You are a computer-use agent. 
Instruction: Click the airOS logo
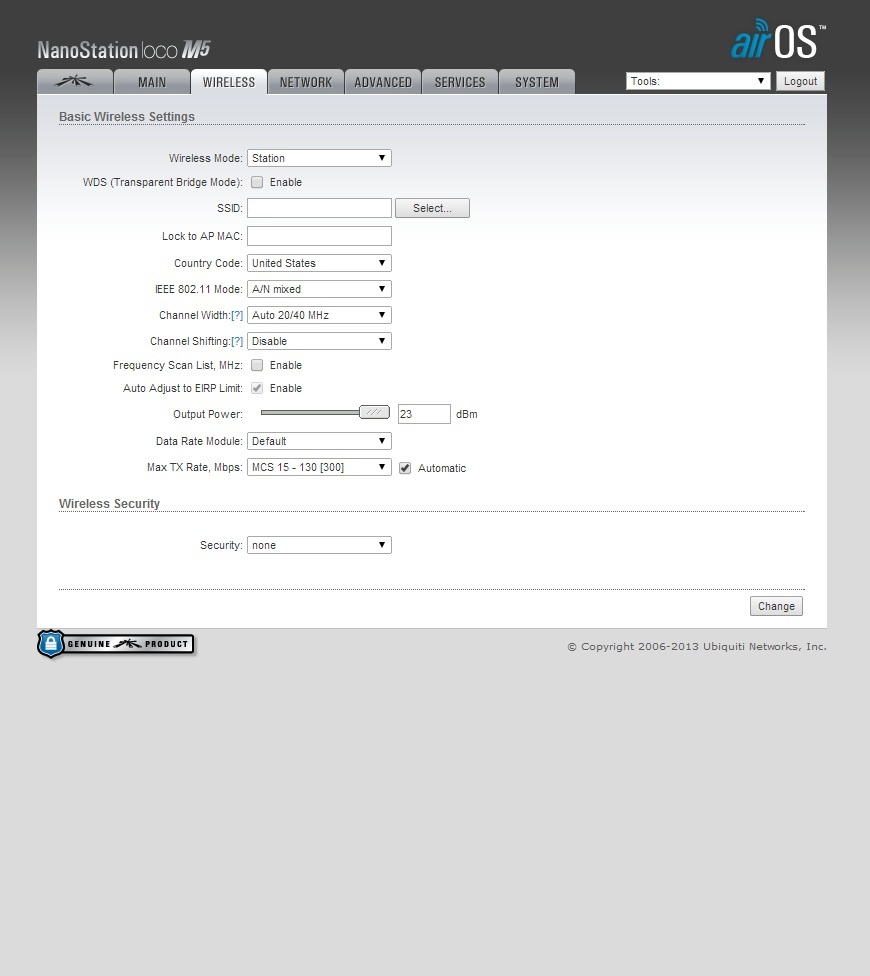tap(778, 39)
